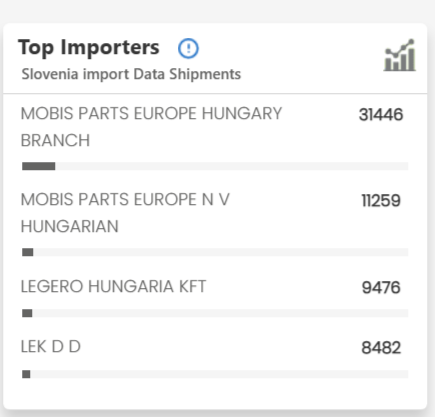The image size is (435, 417).
Task: Open MOBIS PARTS EUROPE HUNGARY BRANCH entry
Action: coord(151,127)
